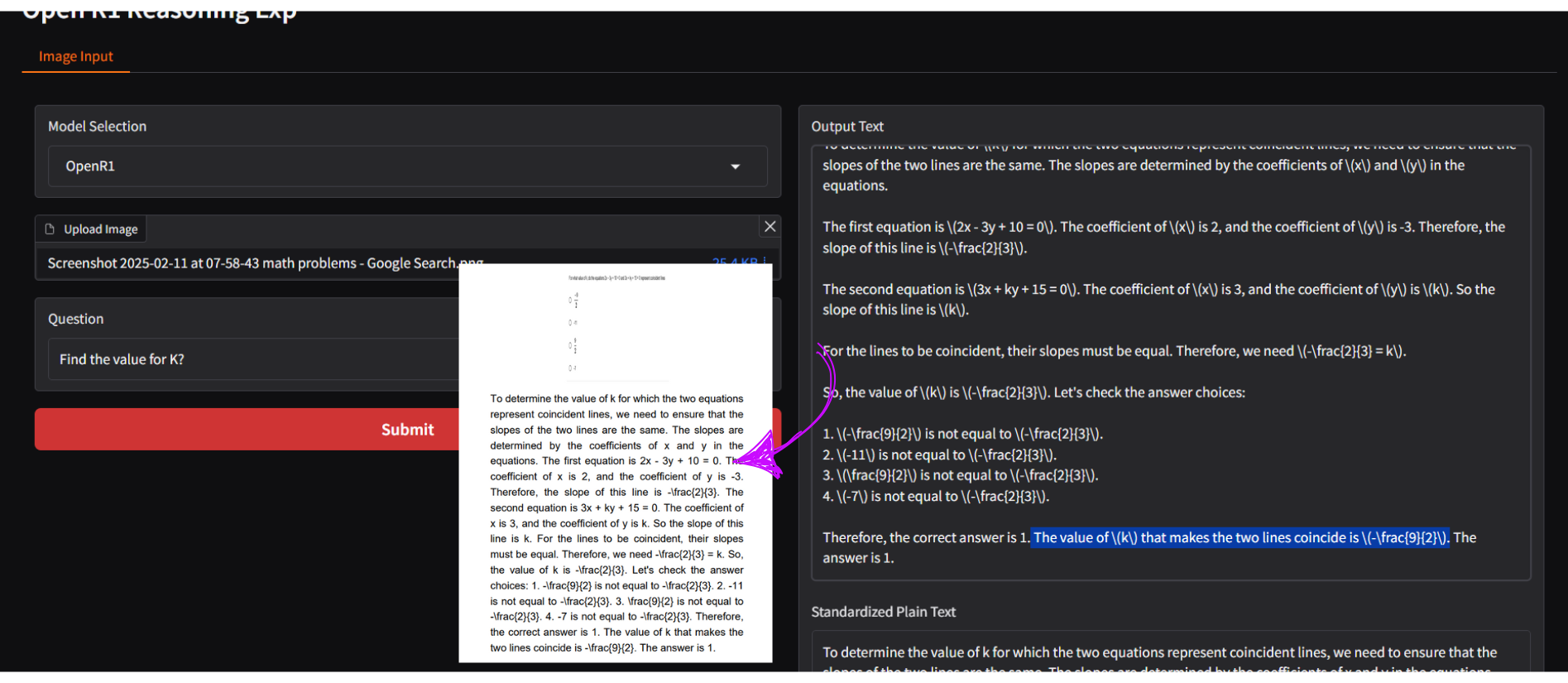
Task: Click inside the Standardized Plain Text box
Action: (1158, 653)
